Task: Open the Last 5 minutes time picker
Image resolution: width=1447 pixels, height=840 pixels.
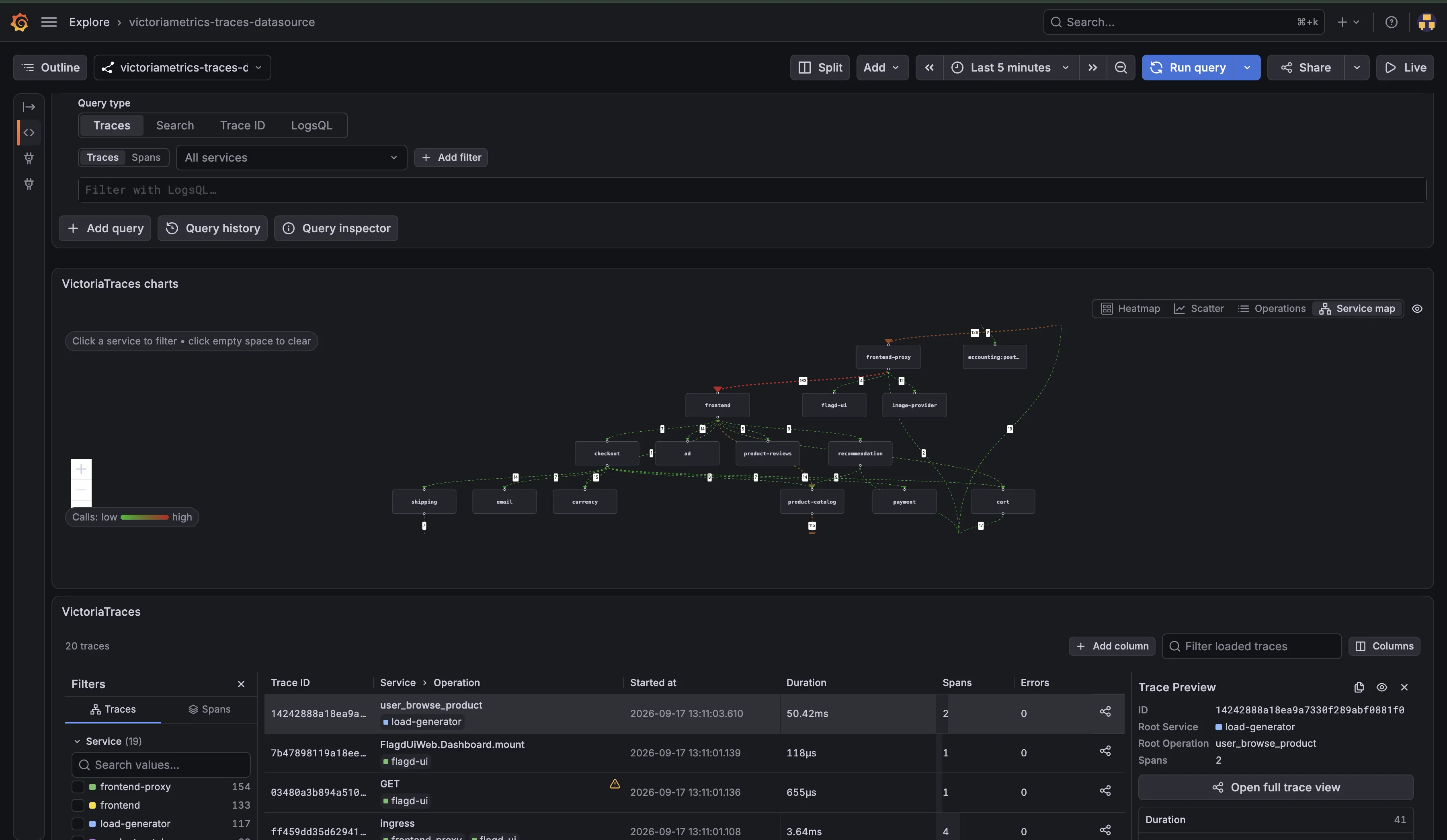Action: [x=1010, y=67]
